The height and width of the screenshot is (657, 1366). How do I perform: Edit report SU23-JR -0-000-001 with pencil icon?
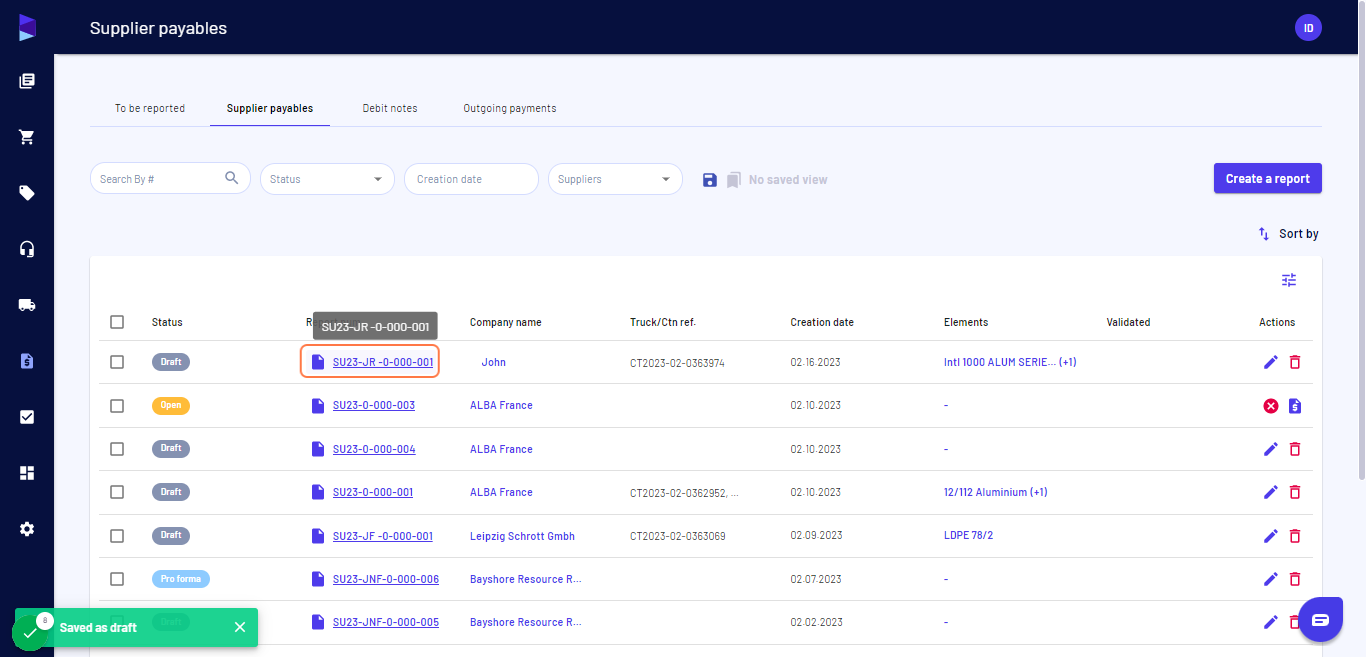point(1271,362)
